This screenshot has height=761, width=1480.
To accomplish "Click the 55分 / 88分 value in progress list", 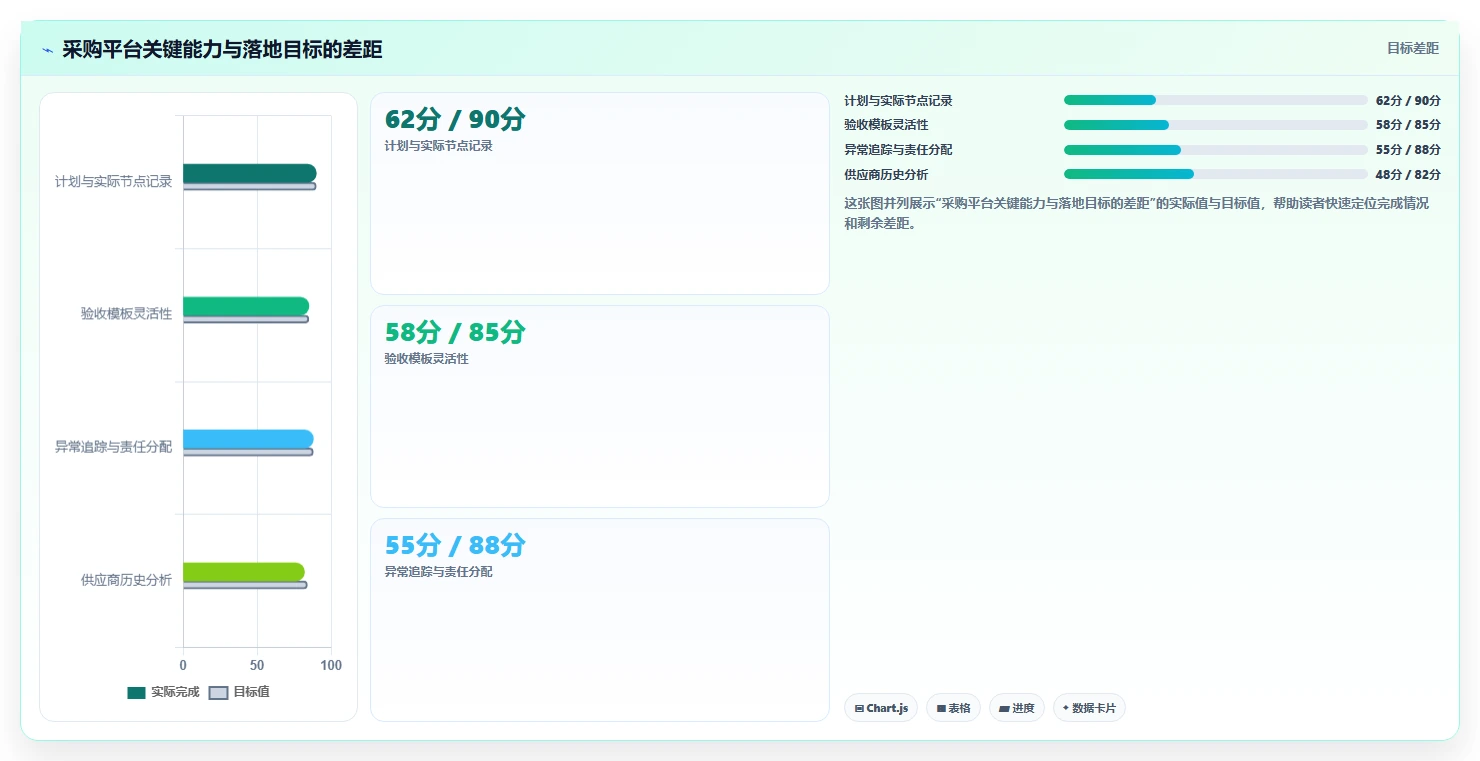I will coord(1408,150).
